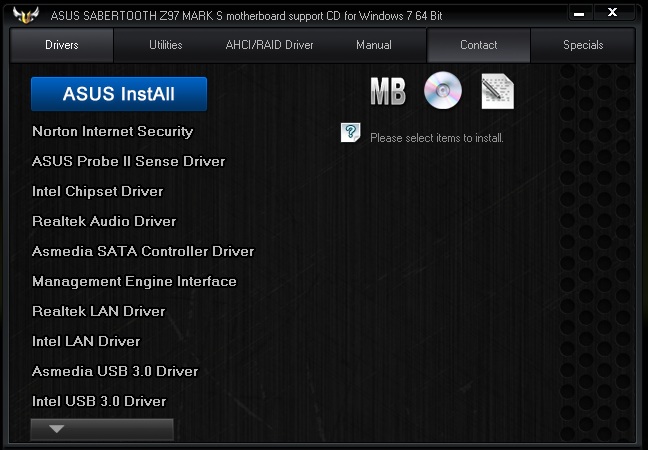Click the ASUS InstAll button
Screen dimensions: 648x450
click(119, 94)
